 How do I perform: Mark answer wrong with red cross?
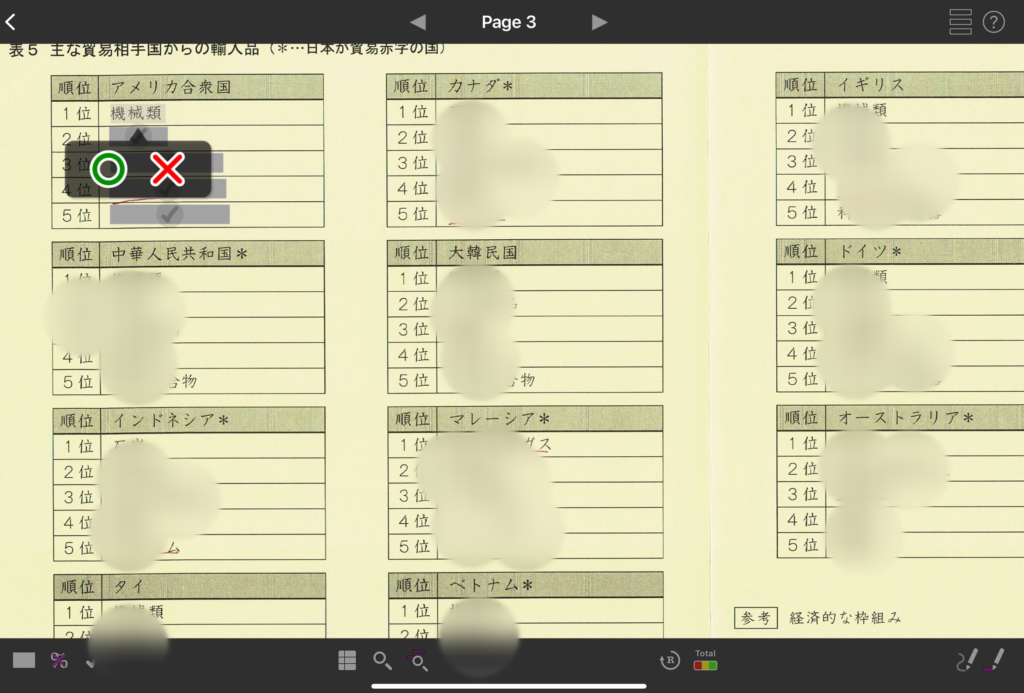[168, 170]
